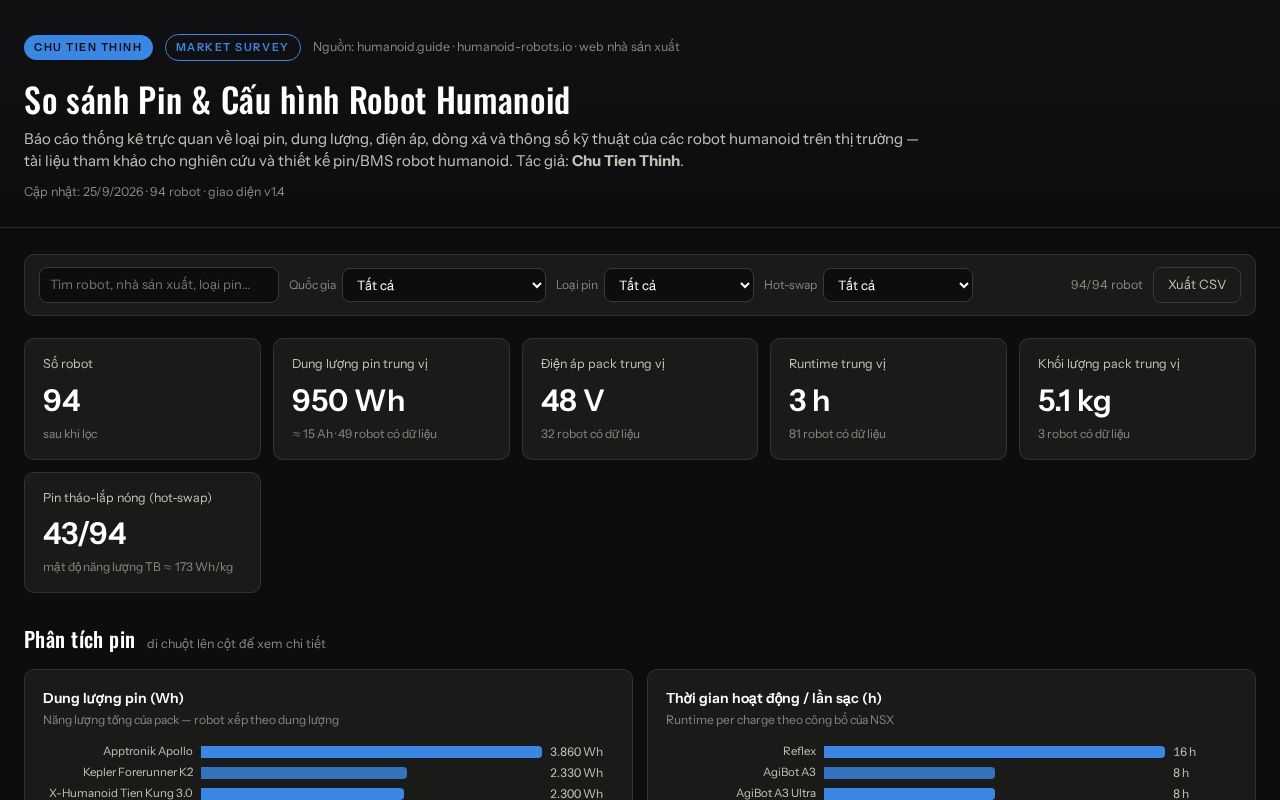Select the Khối lượng pack trung vị card

tap(1137, 399)
